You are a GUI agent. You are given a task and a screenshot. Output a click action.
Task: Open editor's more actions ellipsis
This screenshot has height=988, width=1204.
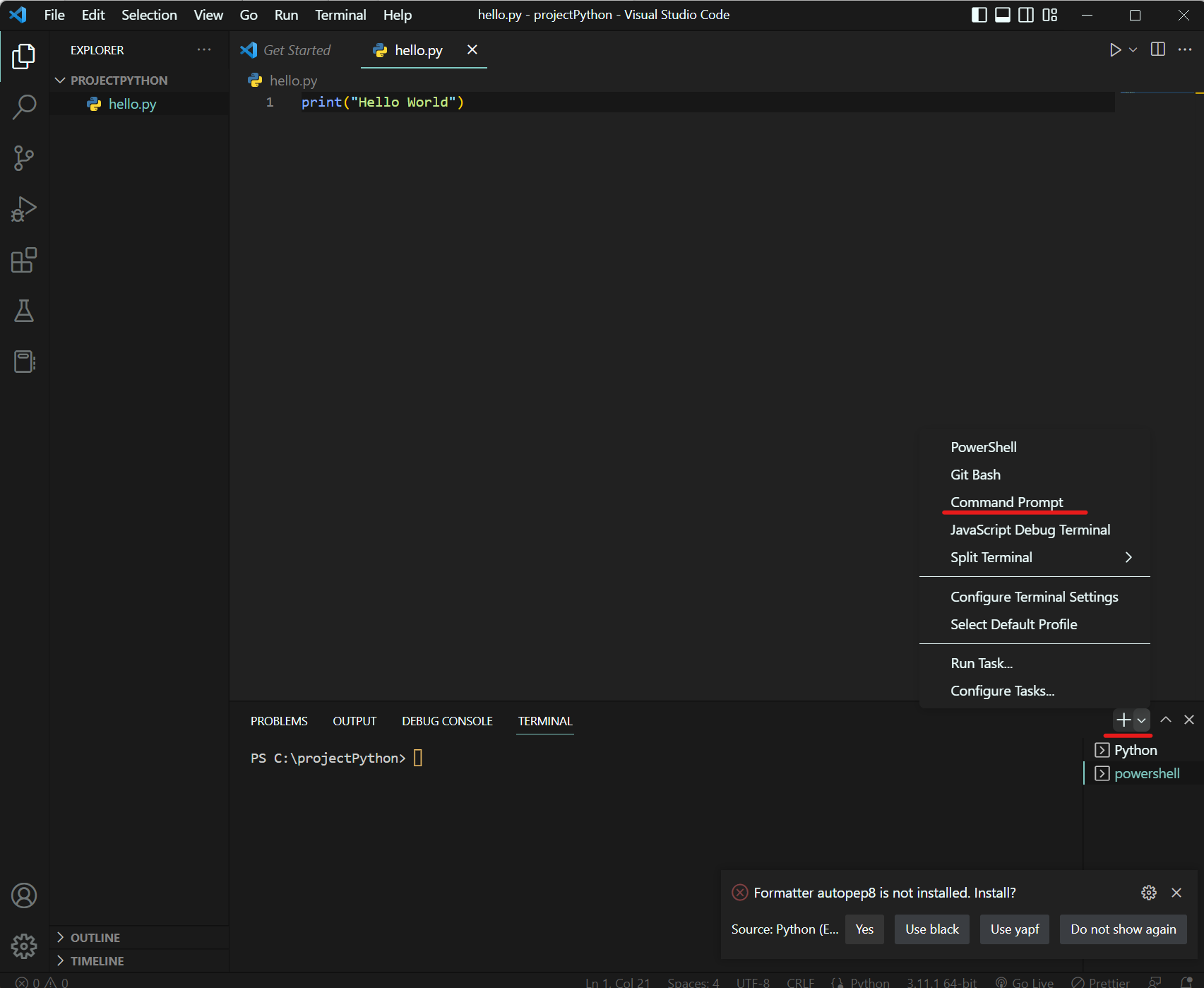(x=1185, y=49)
